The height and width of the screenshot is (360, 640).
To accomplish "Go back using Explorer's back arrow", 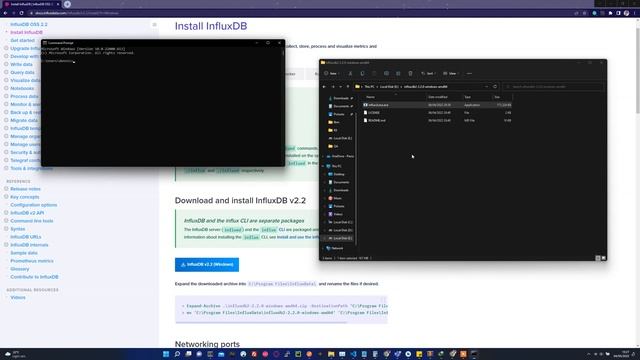I will [x=324, y=87].
